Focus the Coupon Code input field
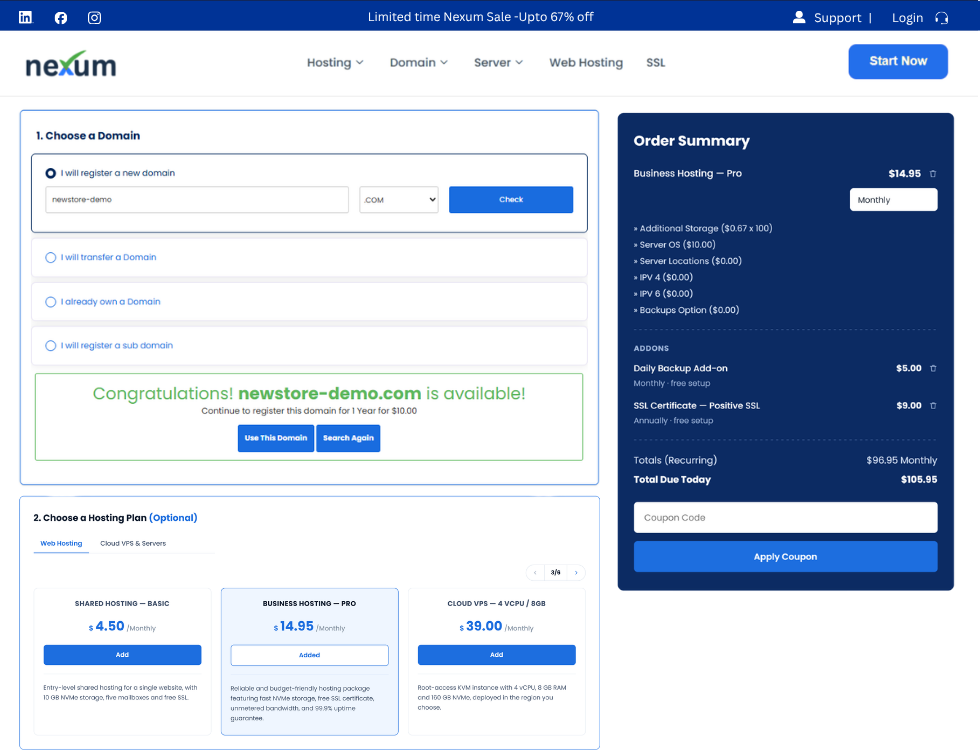The height and width of the screenshot is (750, 980). click(x=786, y=518)
